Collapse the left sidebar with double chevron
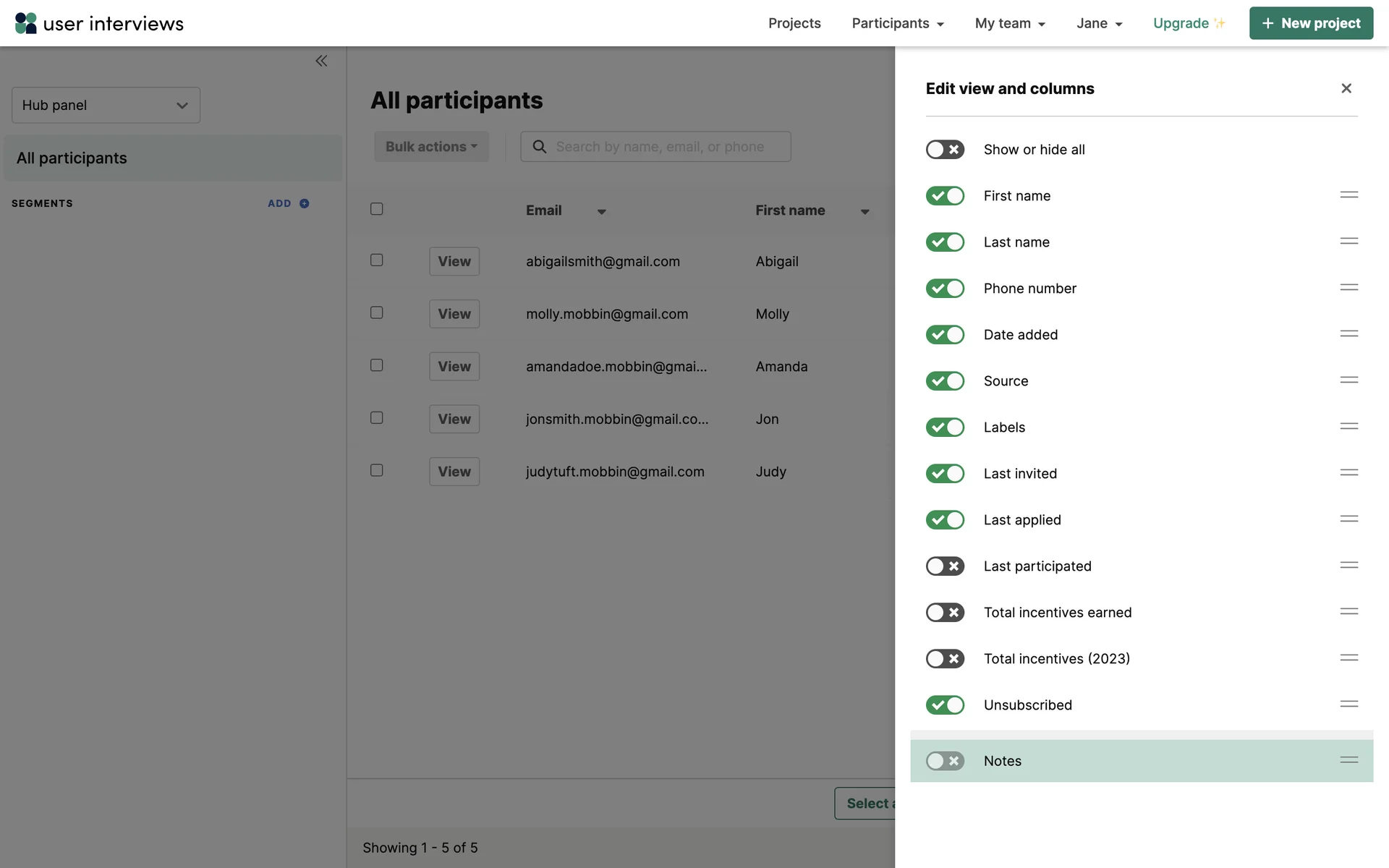This screenshot has height=868, width=1389. tap(321, 61)
